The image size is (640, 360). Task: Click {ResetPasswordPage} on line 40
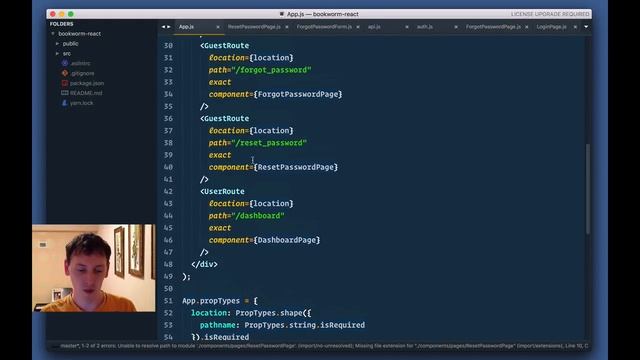[x=296, y=167]
